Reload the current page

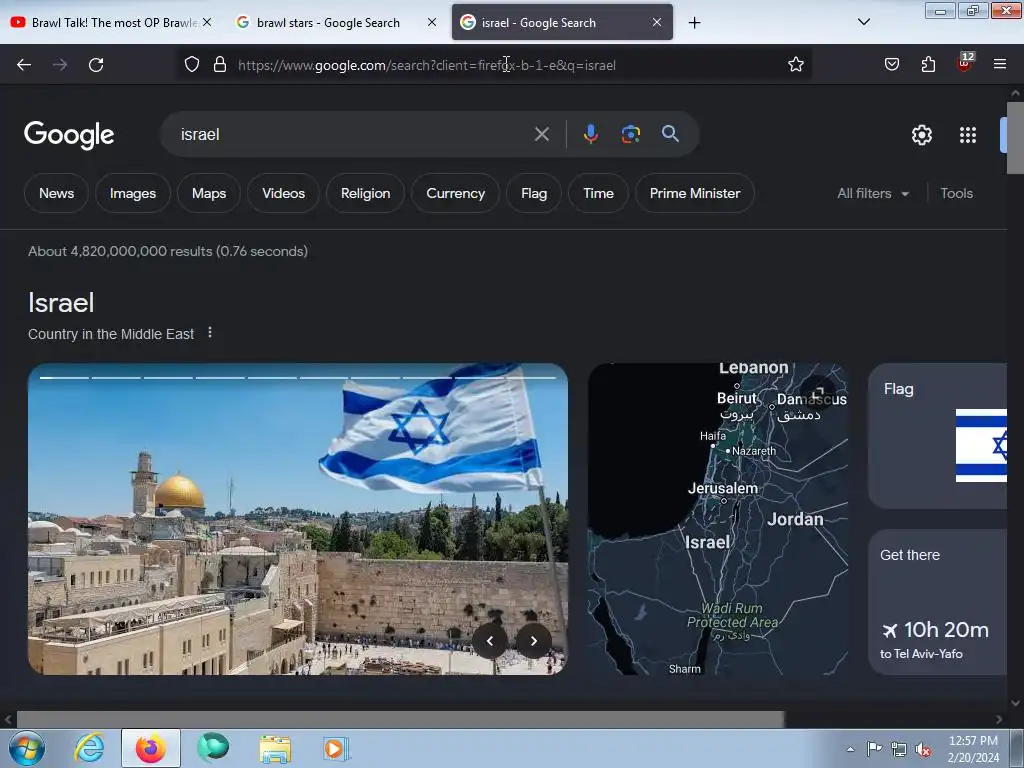pos(96,65)
